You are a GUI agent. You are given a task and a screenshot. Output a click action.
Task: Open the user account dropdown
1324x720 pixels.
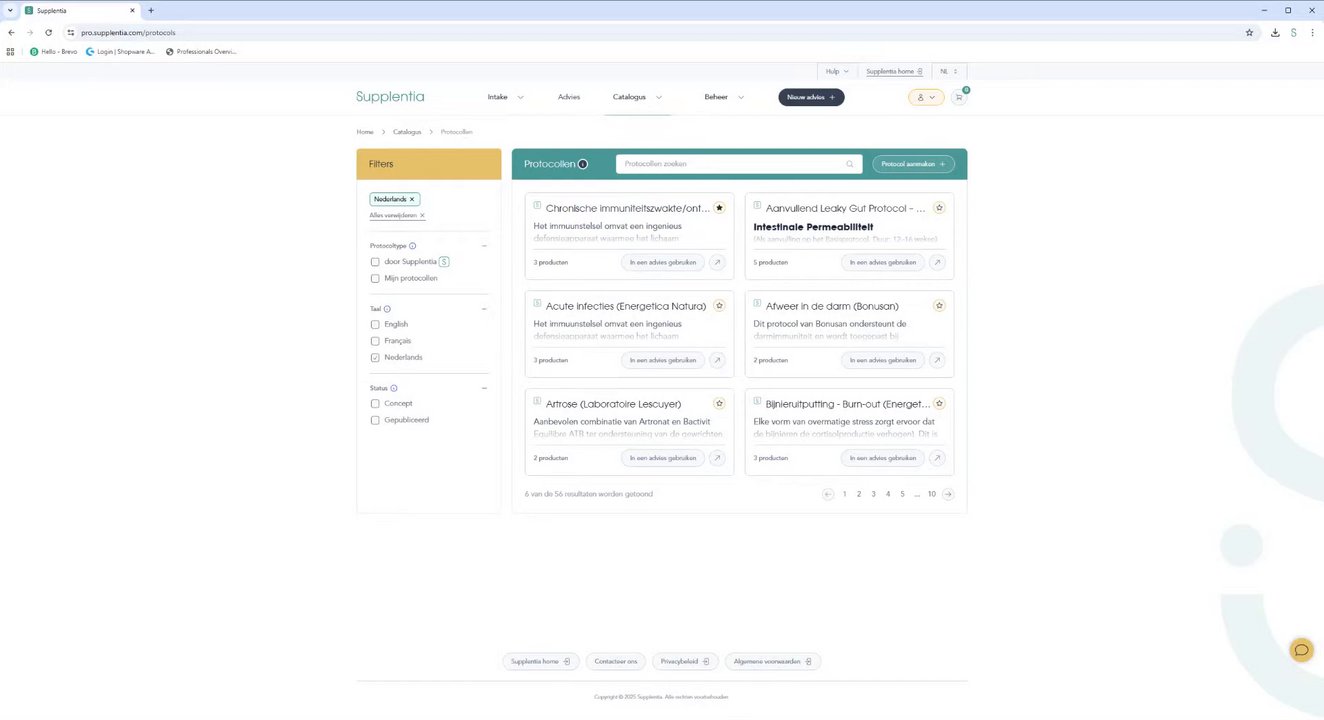click(926, 97)
